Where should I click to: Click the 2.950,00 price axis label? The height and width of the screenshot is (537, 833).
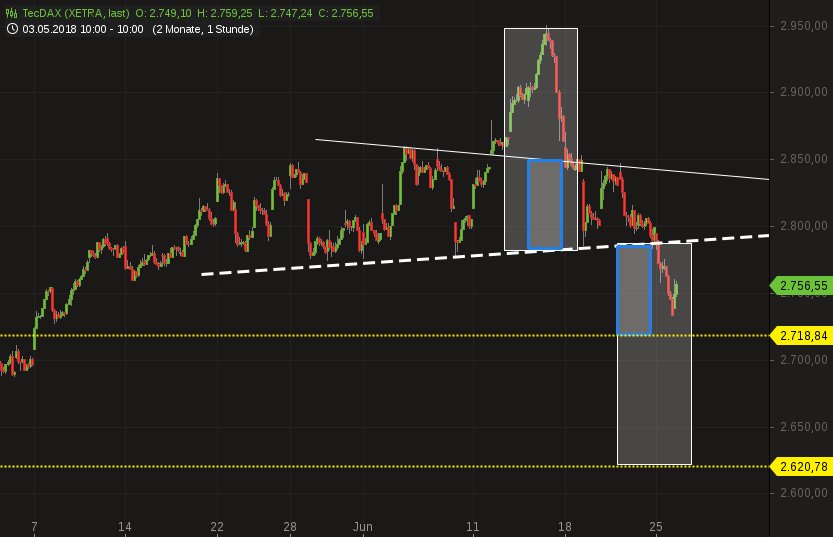804,26
